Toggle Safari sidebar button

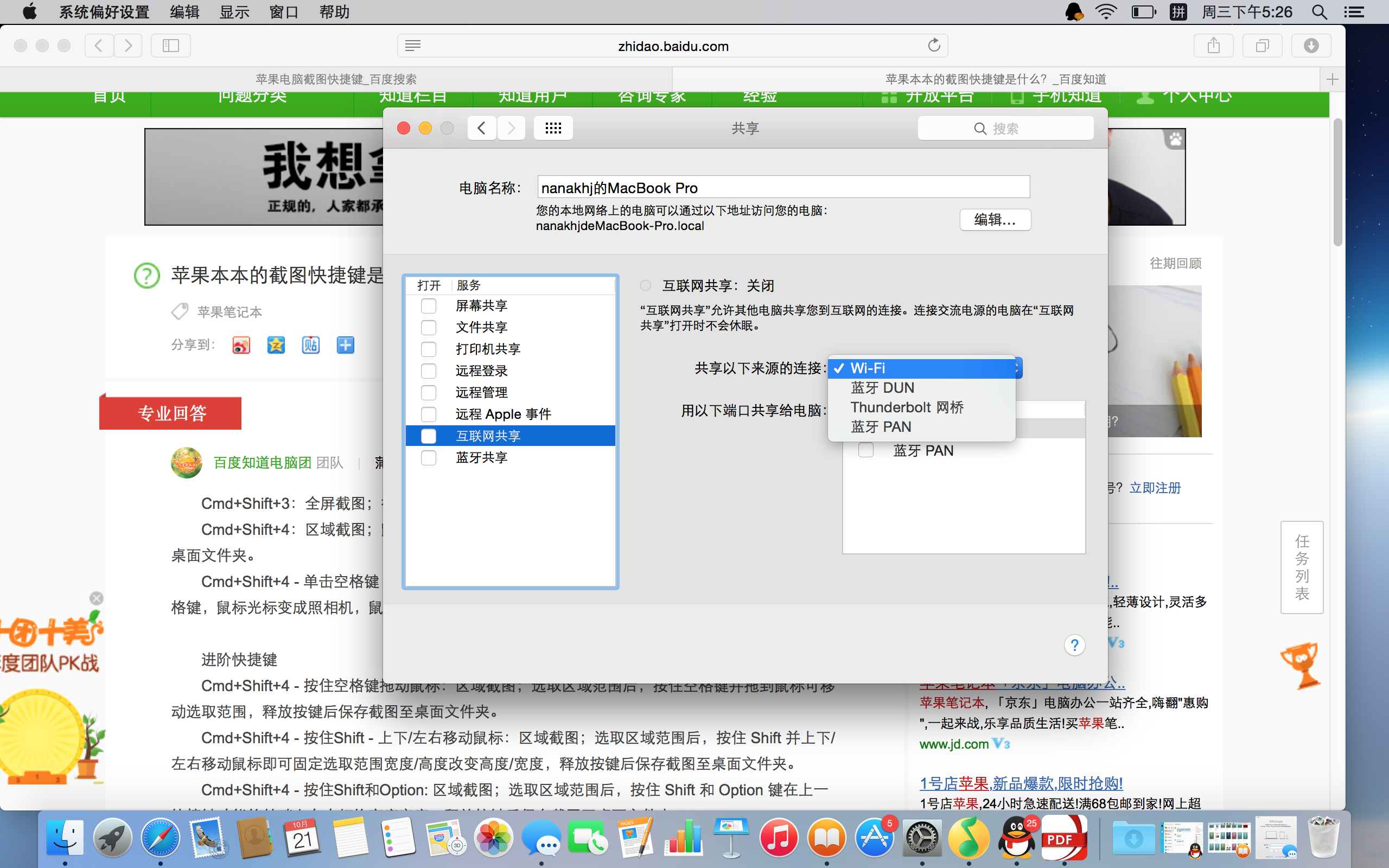point(171,46)
